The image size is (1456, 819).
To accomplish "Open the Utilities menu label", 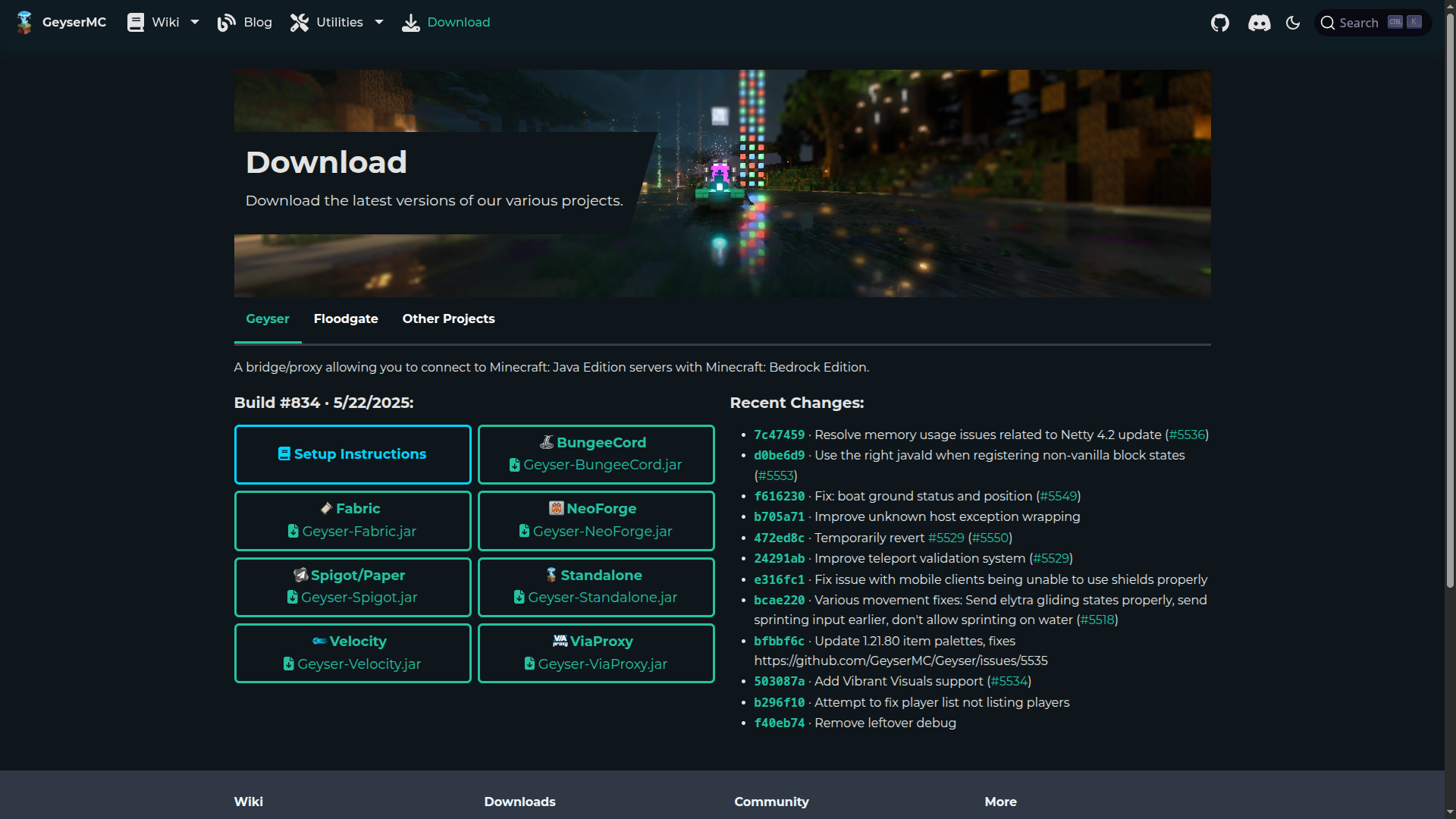I will coord(340,23).
